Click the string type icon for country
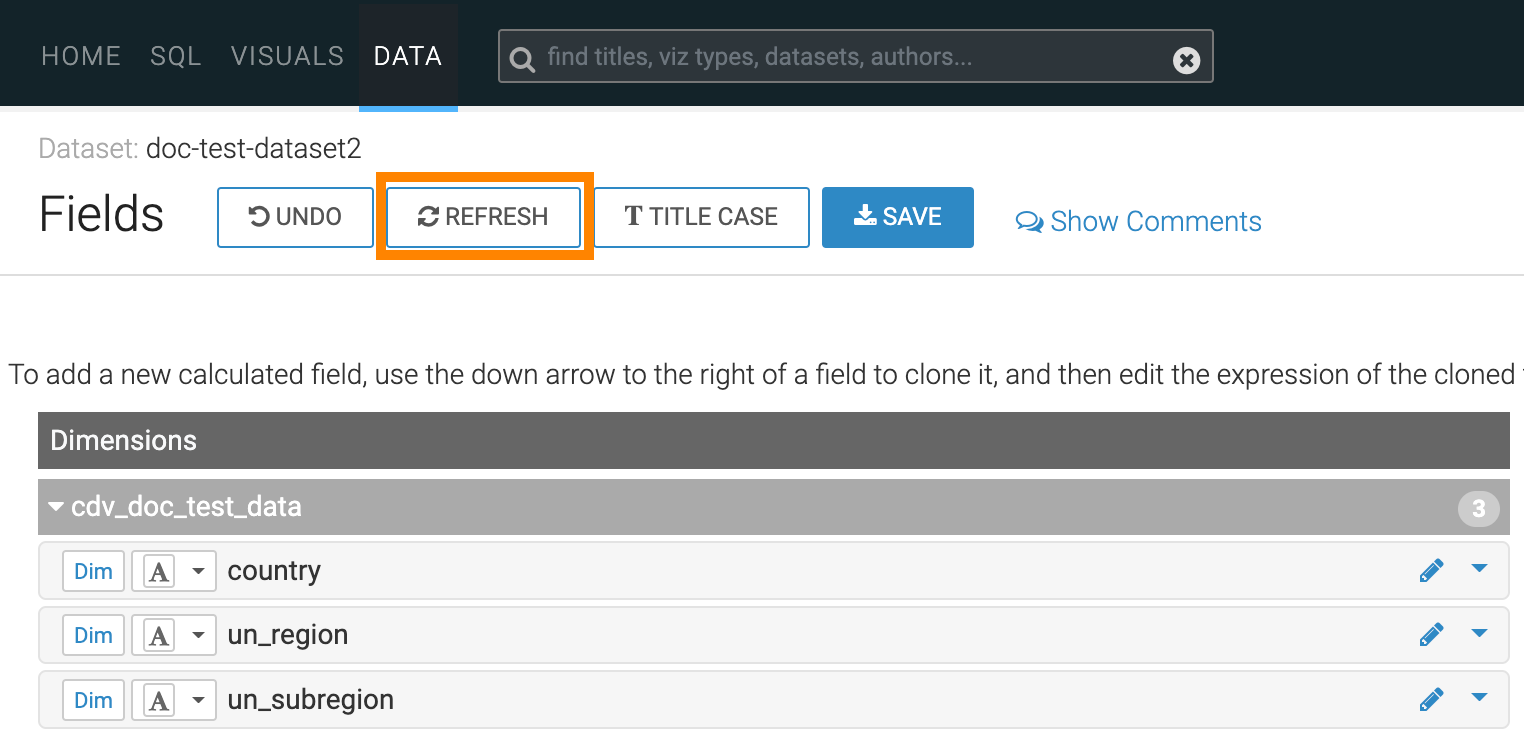Image resolution: width=1524 pixels, height=740 pixels. click(x=159, y=571)
